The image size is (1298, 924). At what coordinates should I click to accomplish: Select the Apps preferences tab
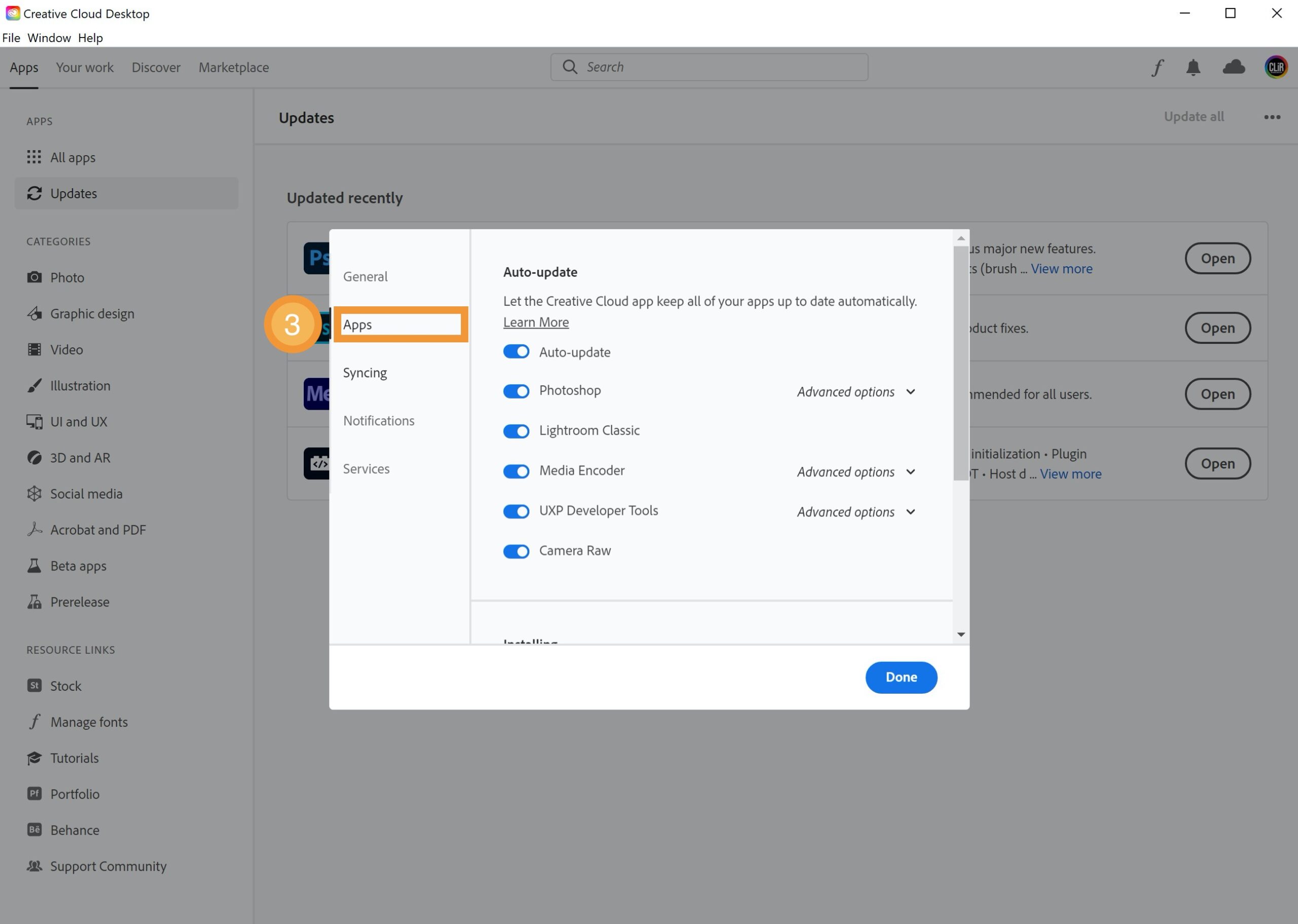tap(401, 324)
